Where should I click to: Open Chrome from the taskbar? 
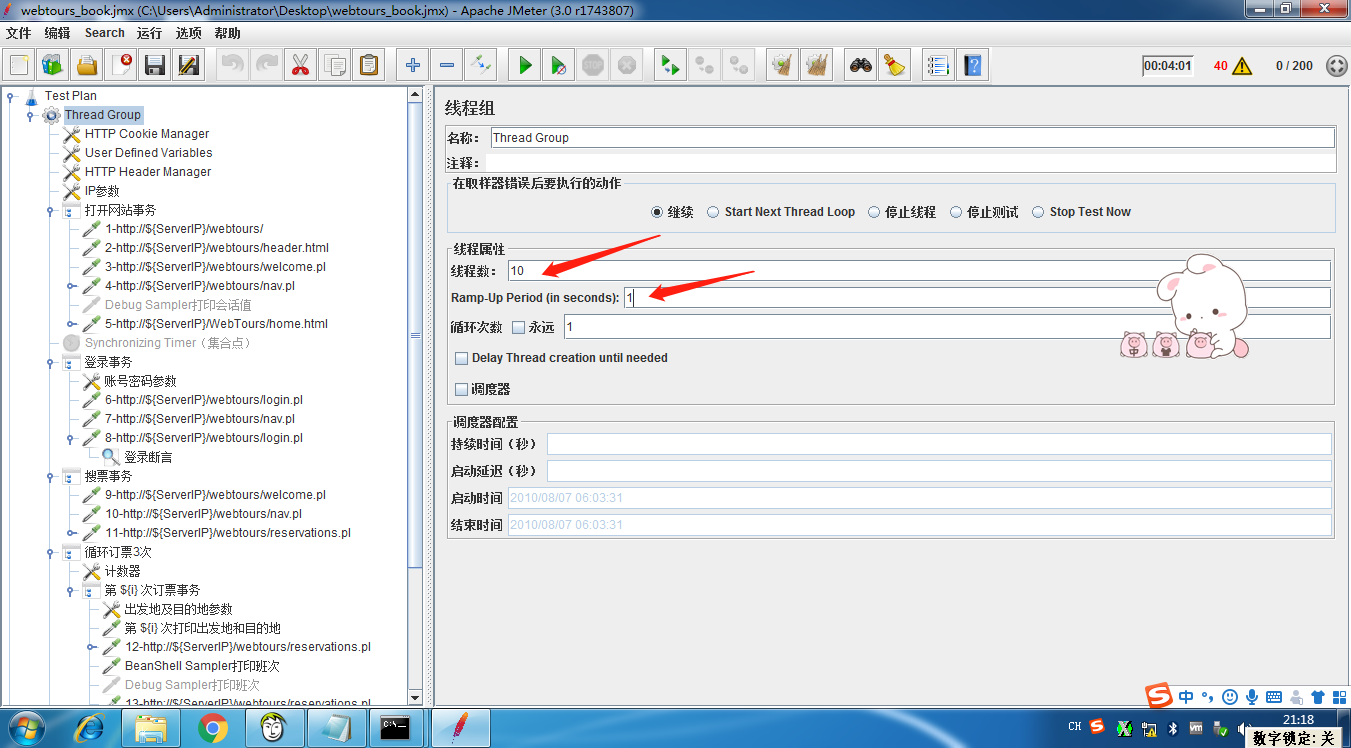tap(213, 728)
